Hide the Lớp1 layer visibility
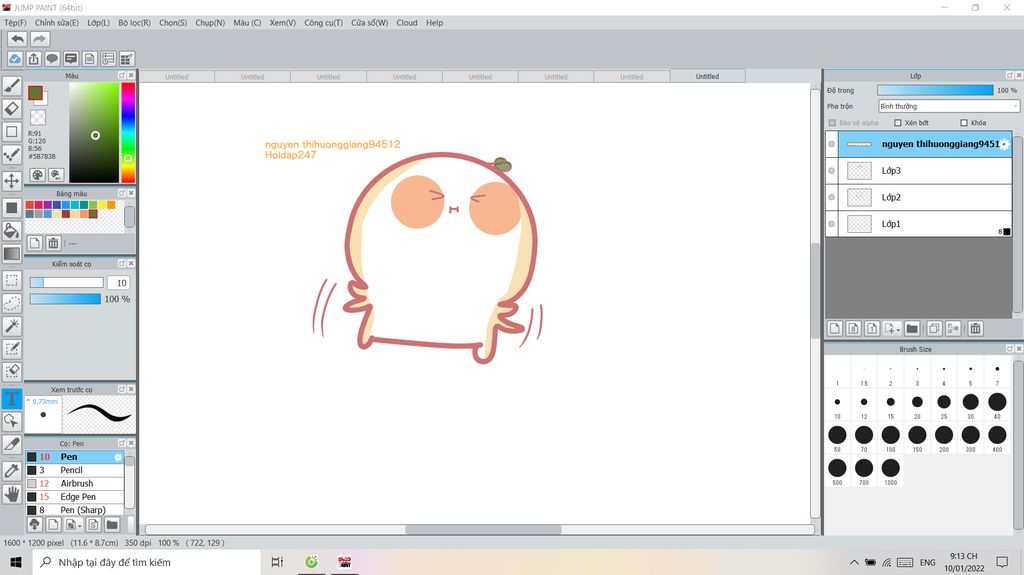 point(831,223)
